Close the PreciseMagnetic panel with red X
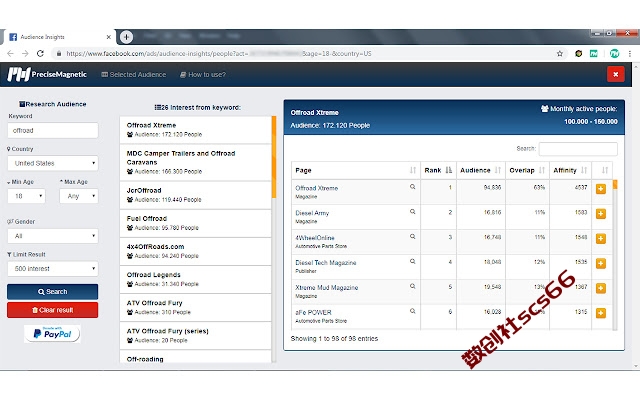 [616, 74]
